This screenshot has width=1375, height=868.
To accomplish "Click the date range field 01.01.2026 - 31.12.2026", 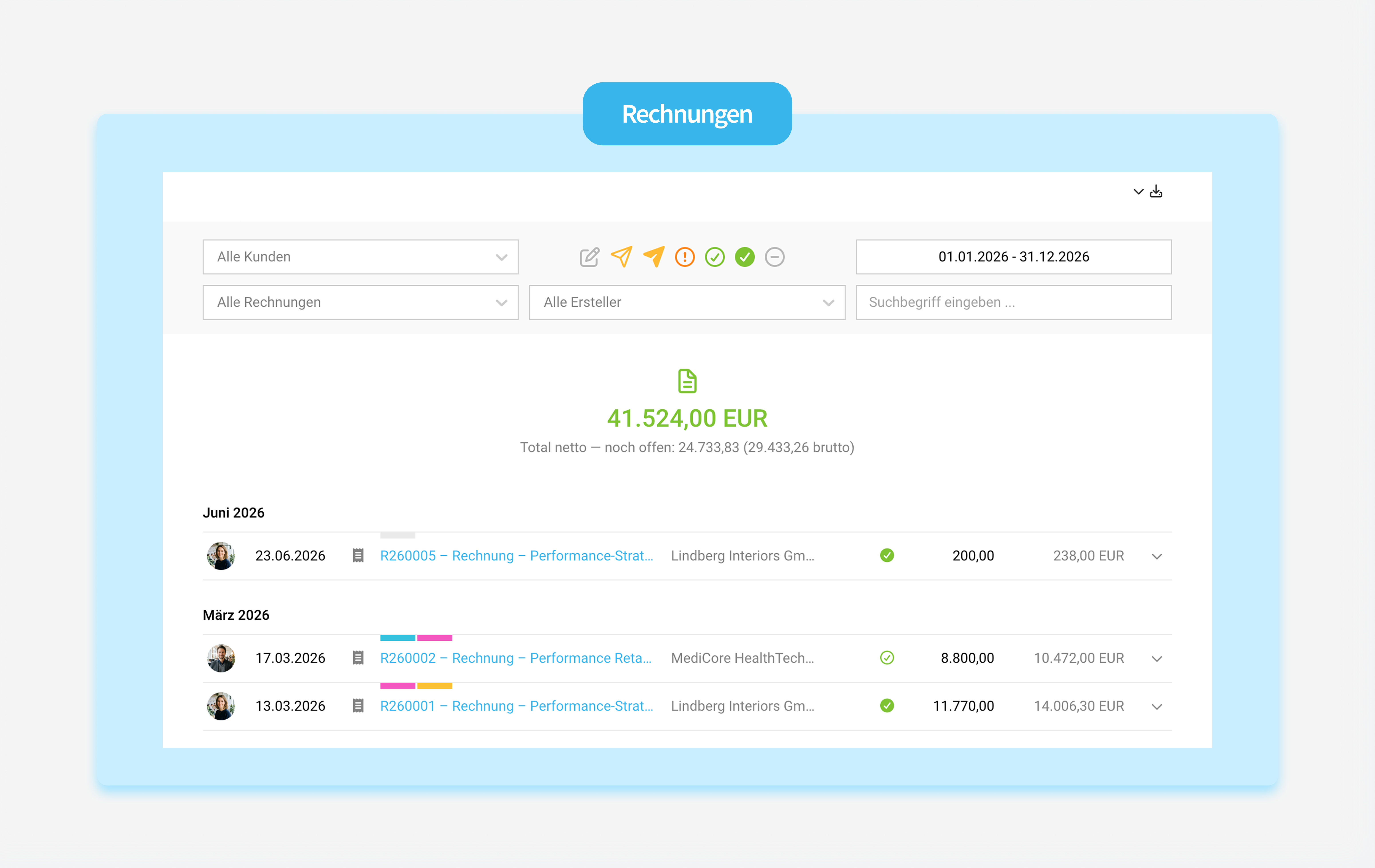I will pos(1014,257).
